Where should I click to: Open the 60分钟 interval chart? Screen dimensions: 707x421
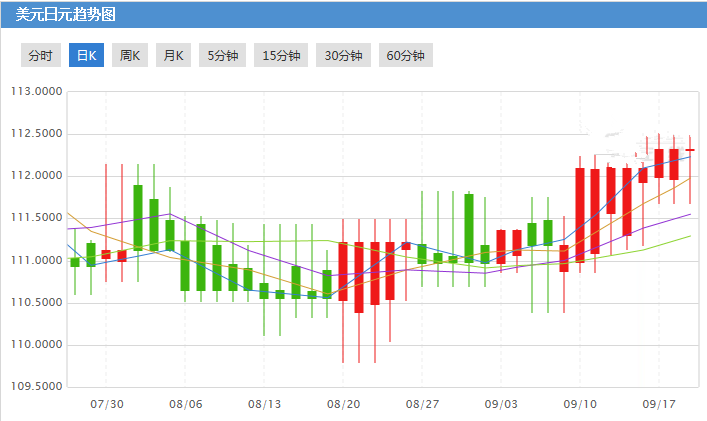(405, 56)
